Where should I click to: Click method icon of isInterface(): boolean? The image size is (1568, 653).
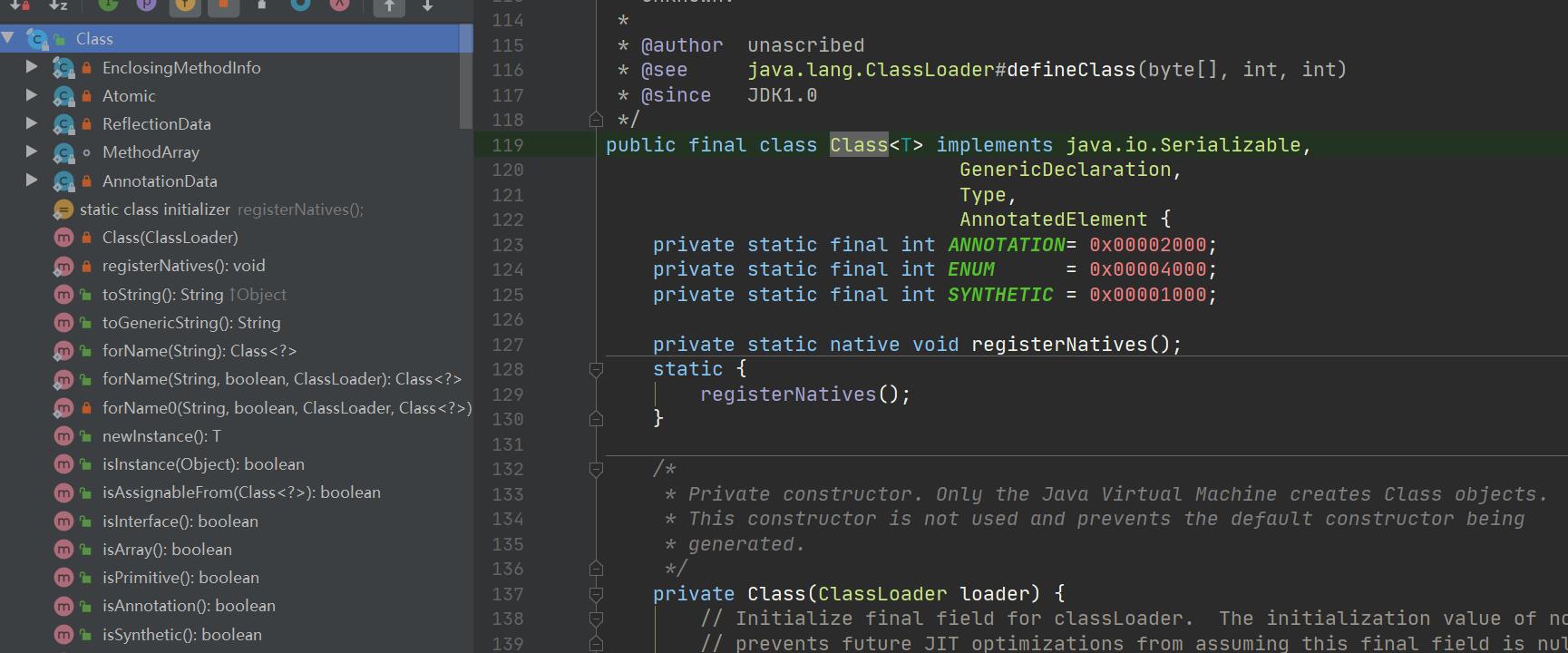(63, 521)
